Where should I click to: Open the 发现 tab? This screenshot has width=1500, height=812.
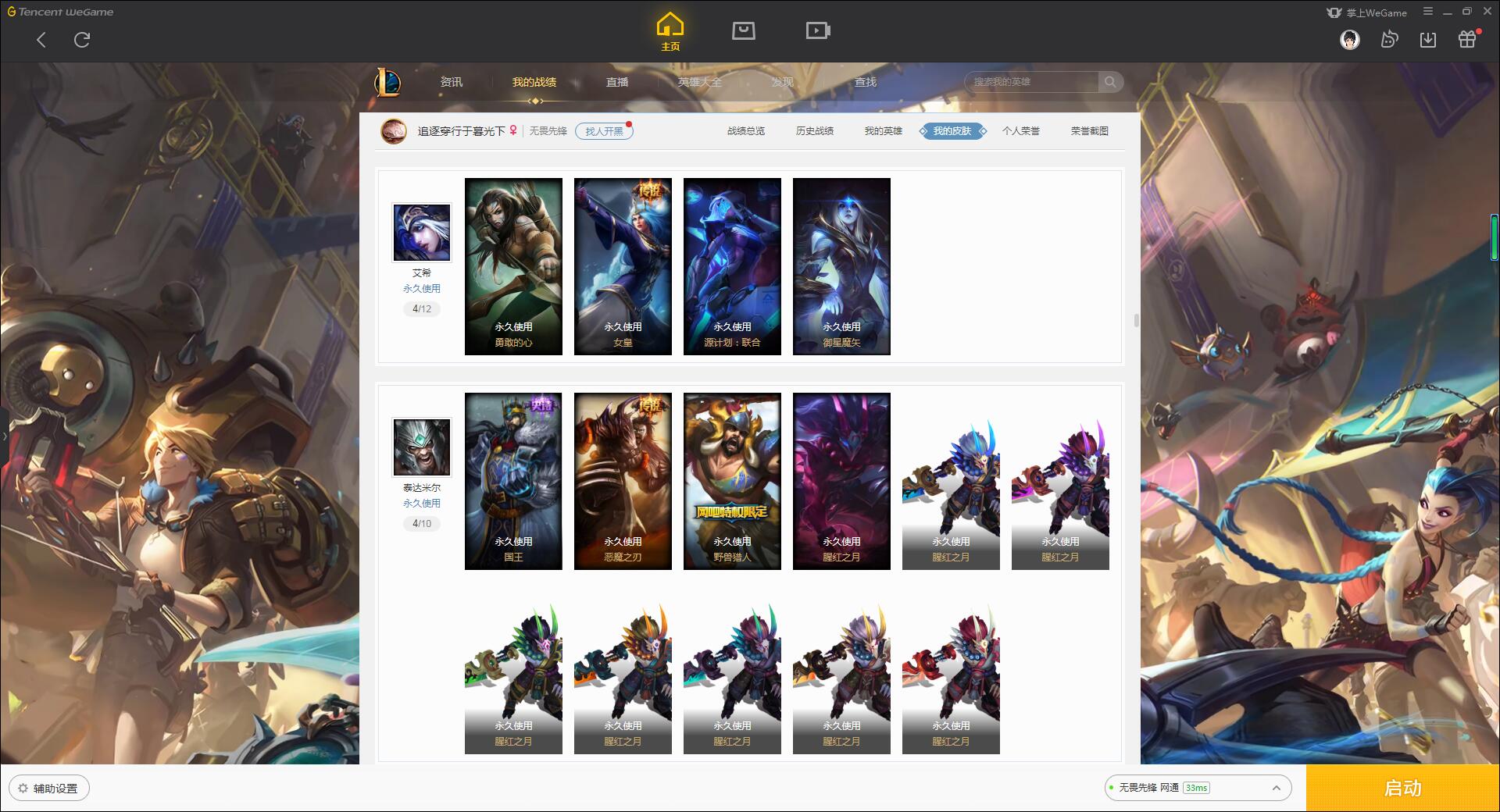point(783,82)
